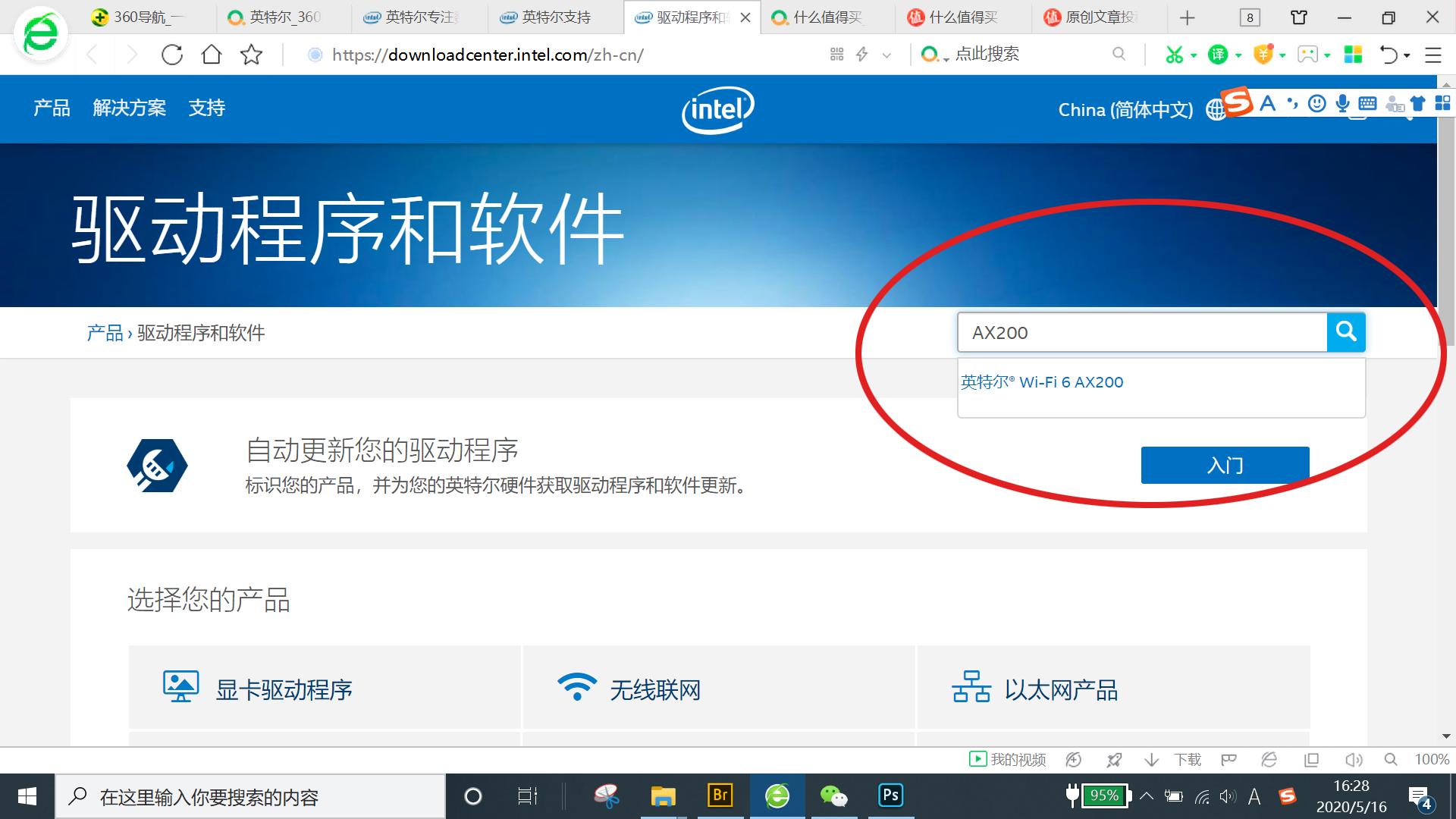Select the 无线联网 wireless category icon

578,686
